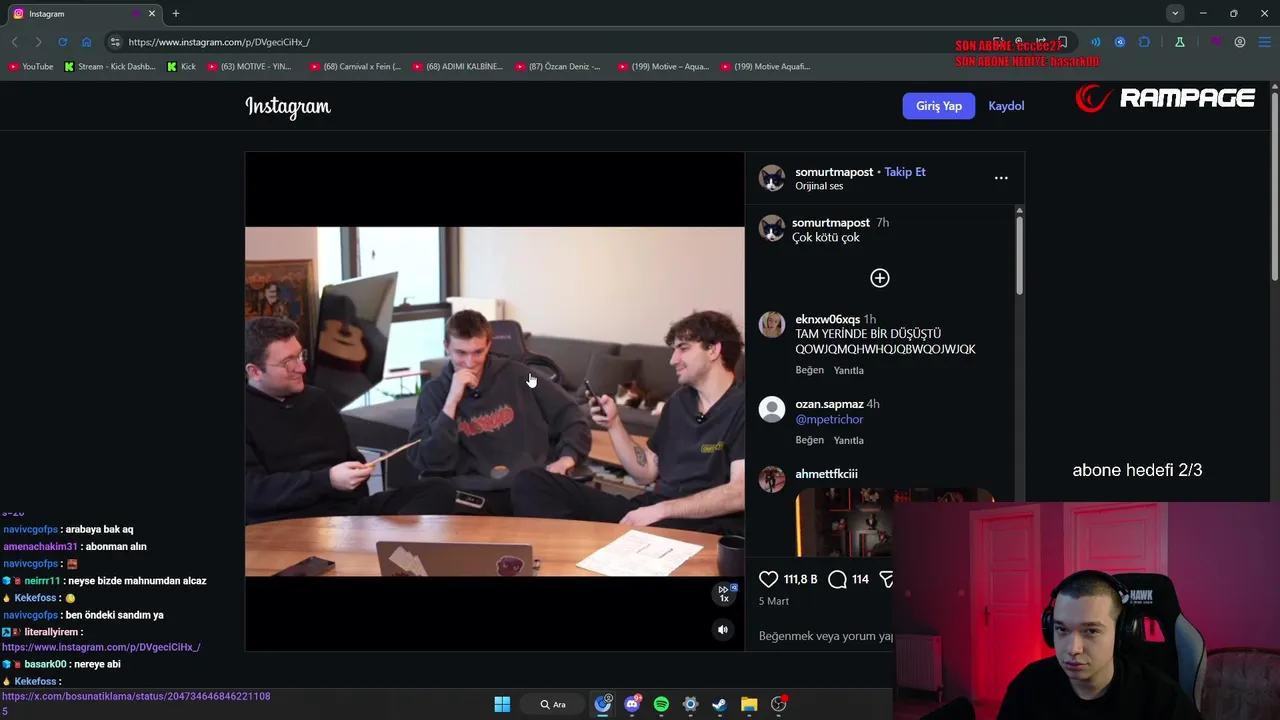Viewport: 1280px width, 720px height.
Task: Open Discord from the taskbar
Action: pos(632,704)
